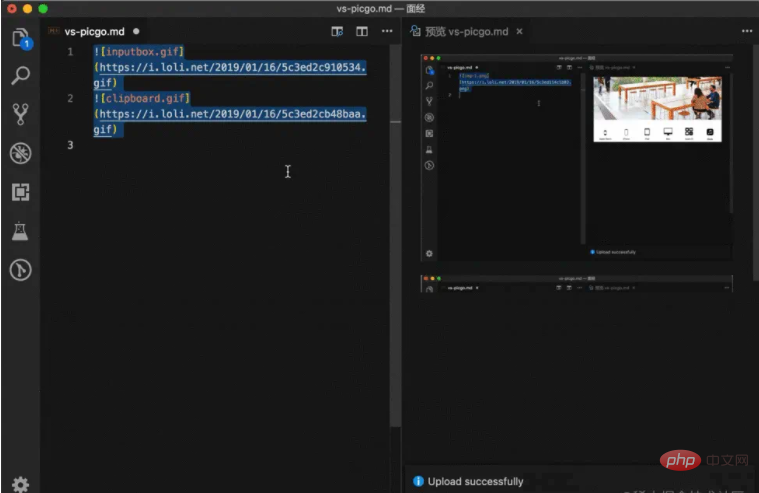Viewport: 759px width, 493px height.
Task: Open the Extensions view icon
Action: tap(20, 191)
